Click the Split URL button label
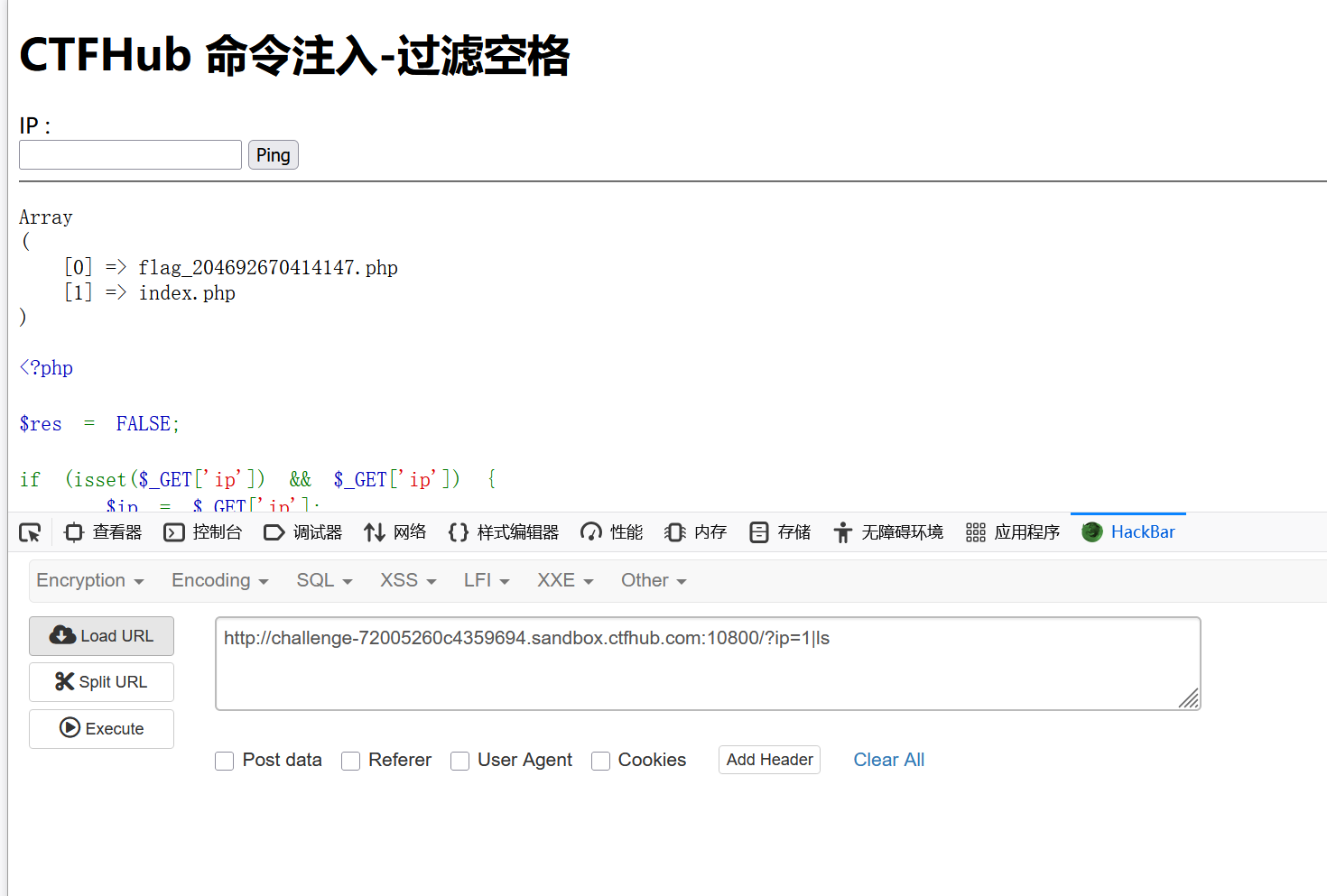This screenshot has height=896, width=1327. tap(113, 682)
